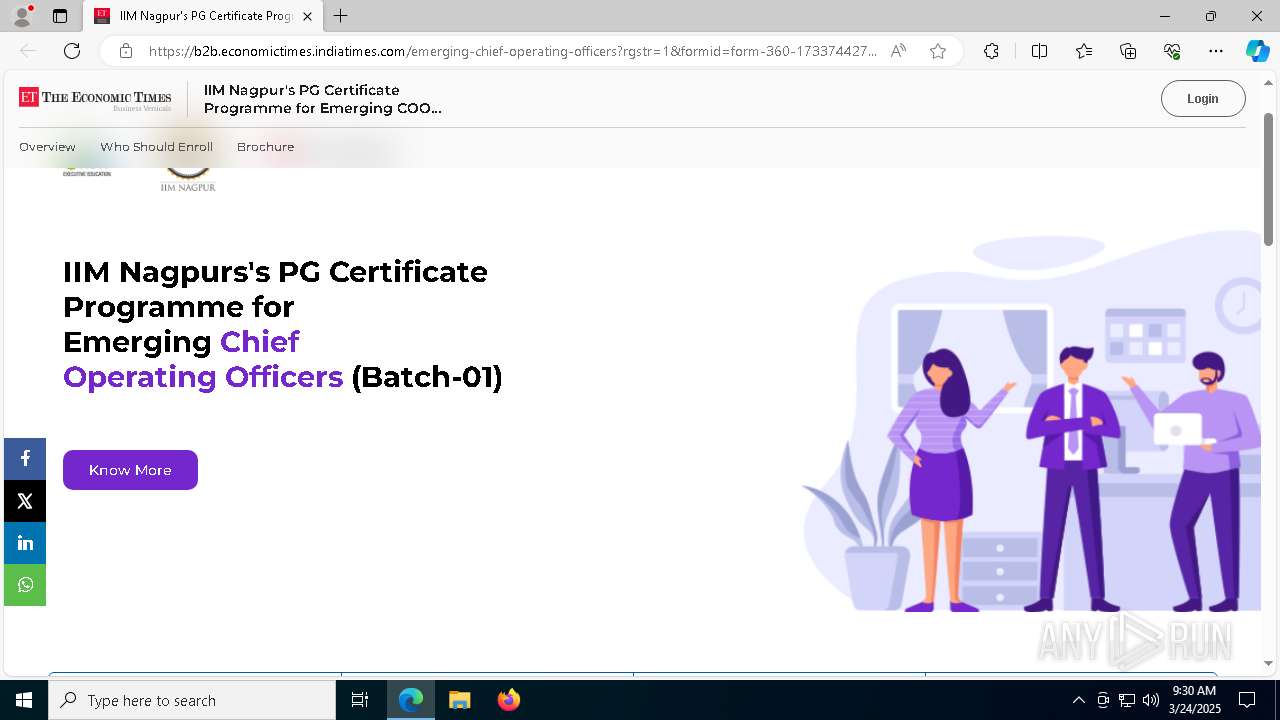View site information lock icon
Screen dimensions: 1280x720
[125, 51]
